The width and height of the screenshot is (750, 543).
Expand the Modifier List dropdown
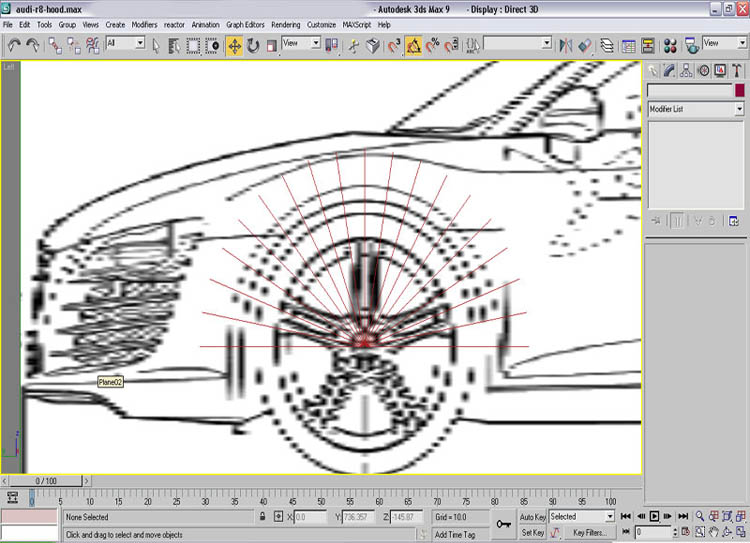click(x=695, y=109)
